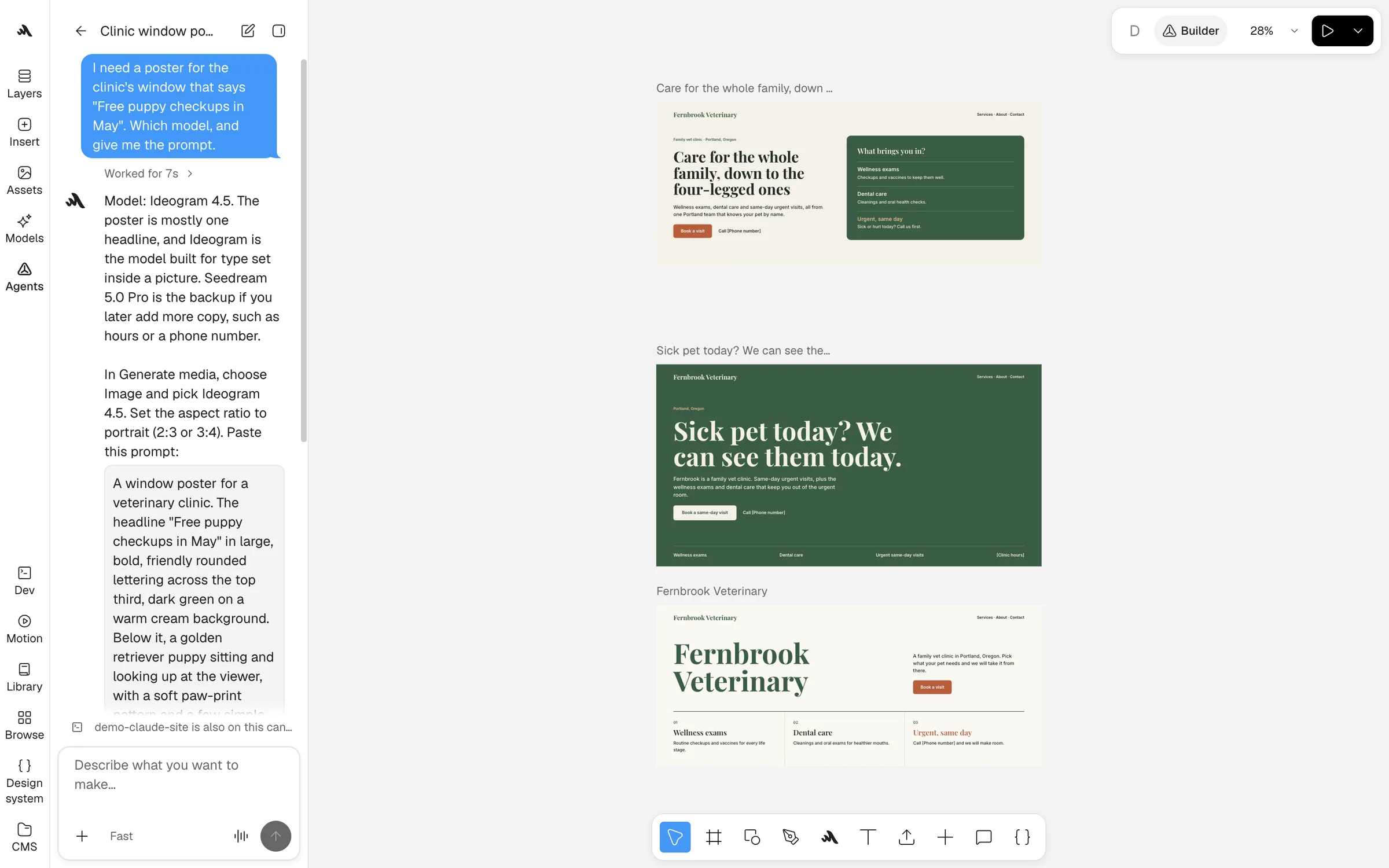Click the user message bubble about puppy checkups
Viewport: 1389px width, 868px height.
click(x=179, y=106)
